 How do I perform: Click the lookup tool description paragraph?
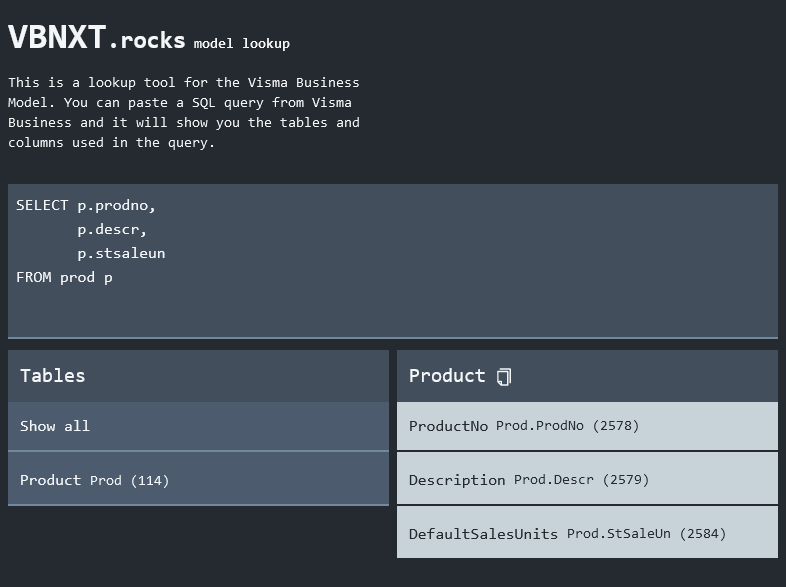coord(184,112)
